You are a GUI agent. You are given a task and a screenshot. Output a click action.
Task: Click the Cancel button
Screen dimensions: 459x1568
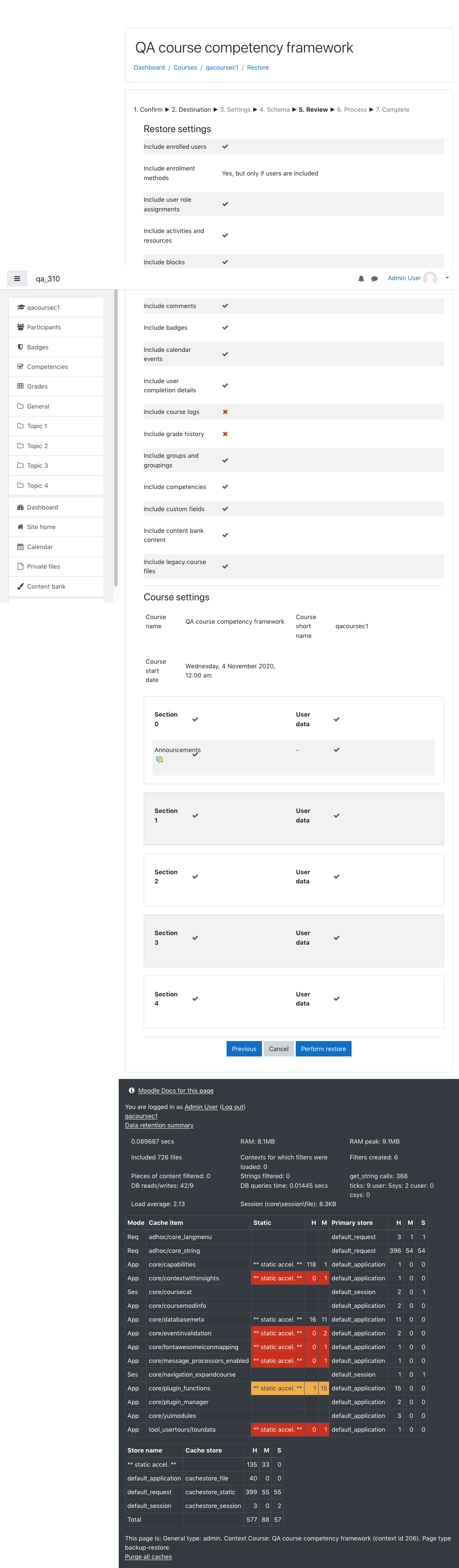point(278,1049)
